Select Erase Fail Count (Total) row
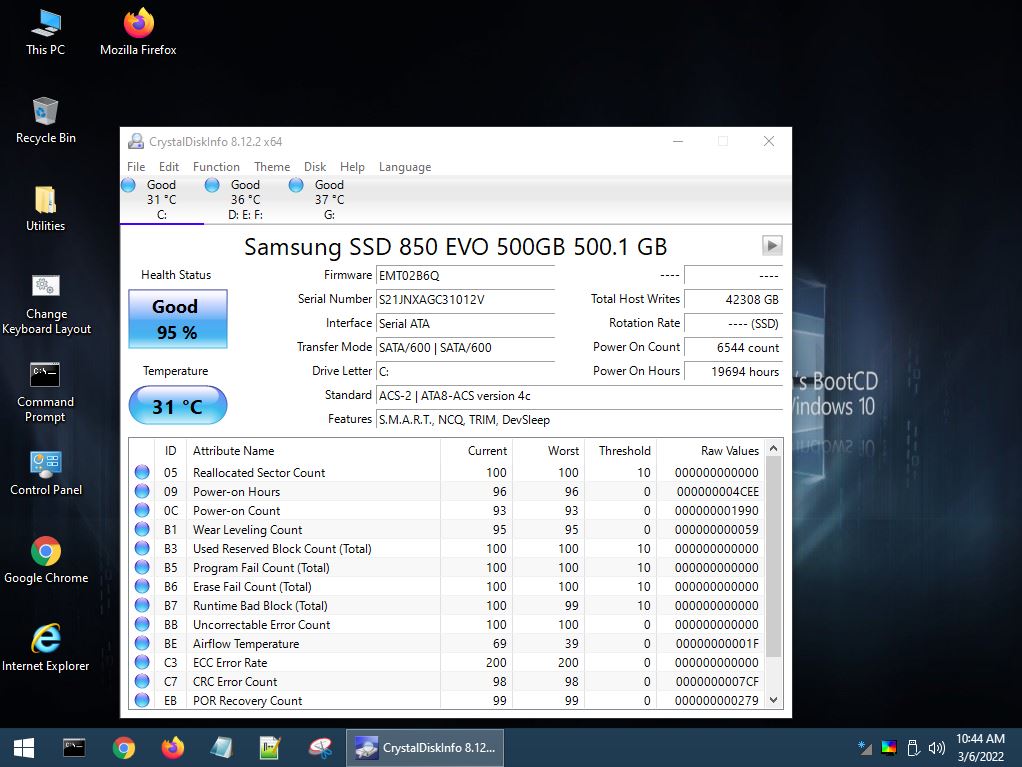The width and height of the screenshot is (1022, 767). 447,586
